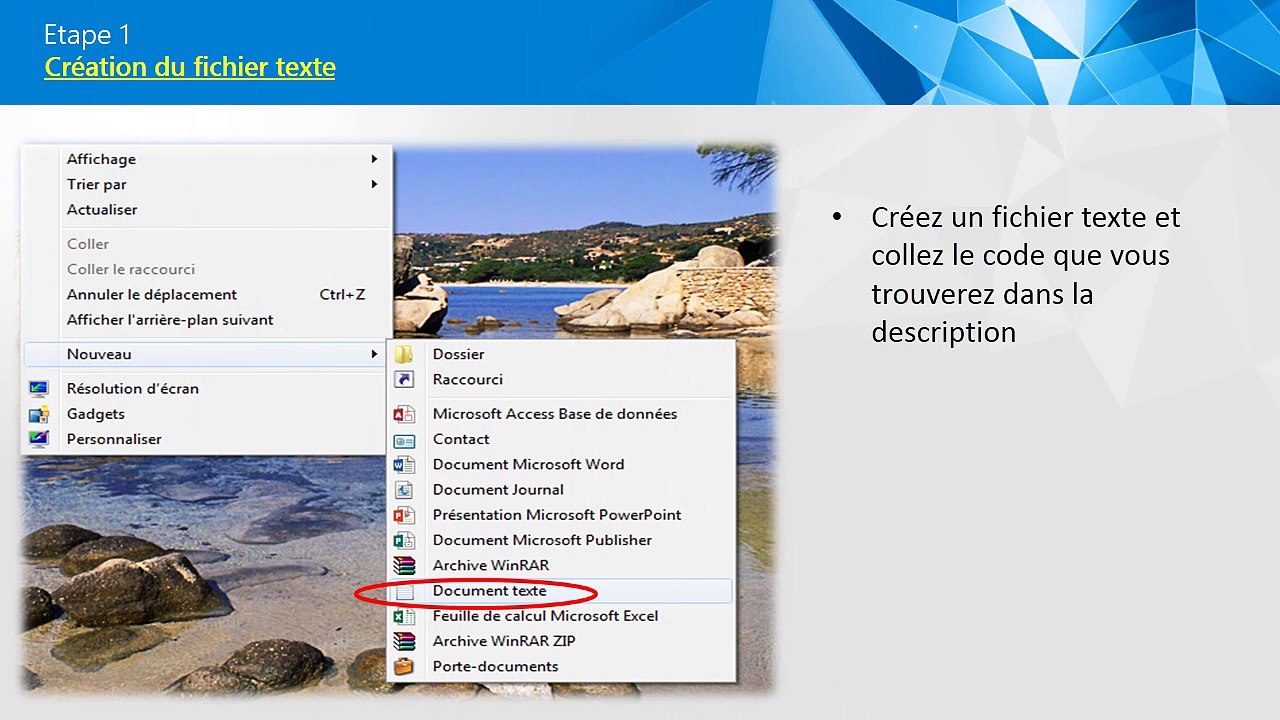Viewport: 1280px width, 720px height.
Task: Open the Trier par menu entry
Action: click(206, 184)
